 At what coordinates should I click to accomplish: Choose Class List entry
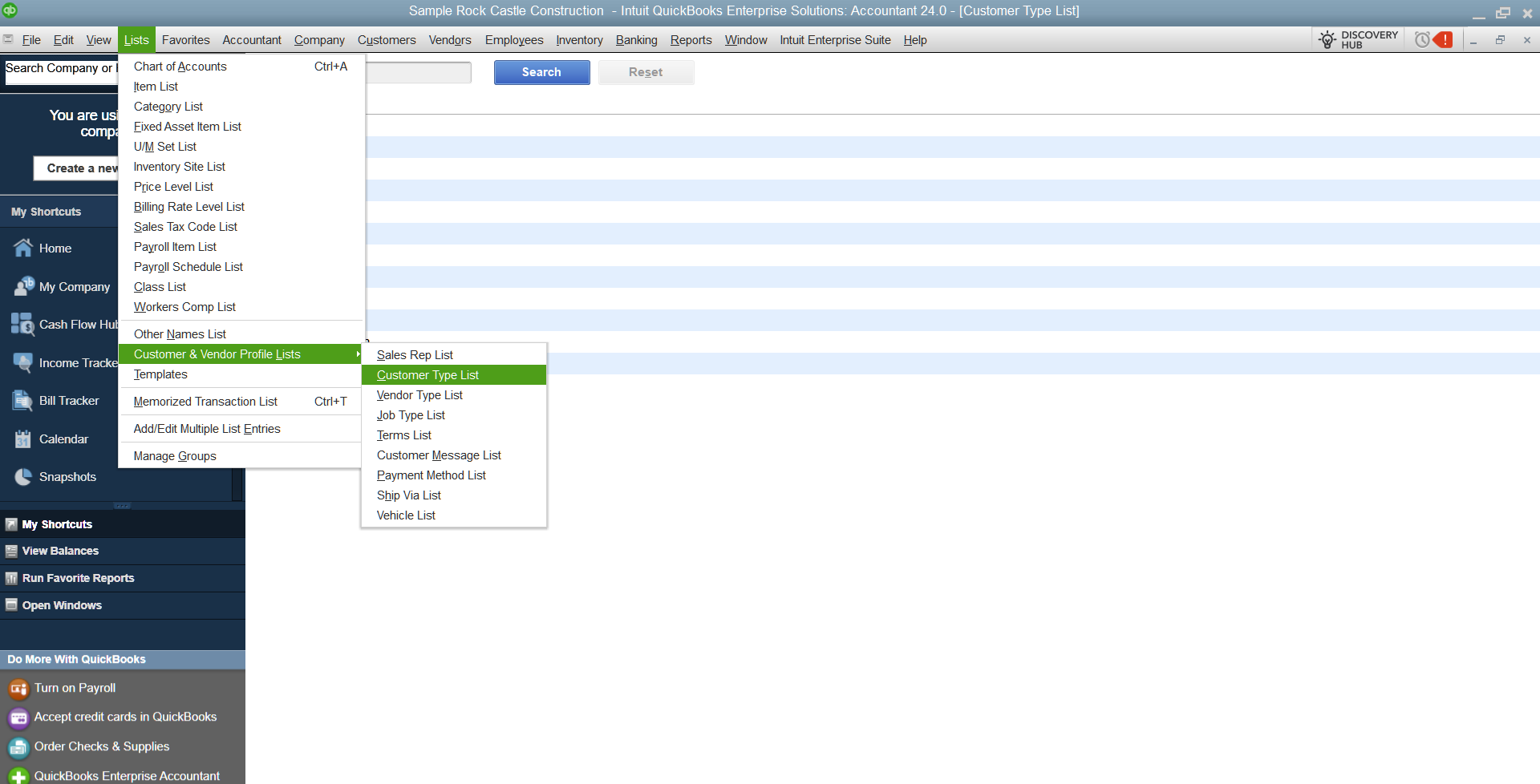coord(241,287)
